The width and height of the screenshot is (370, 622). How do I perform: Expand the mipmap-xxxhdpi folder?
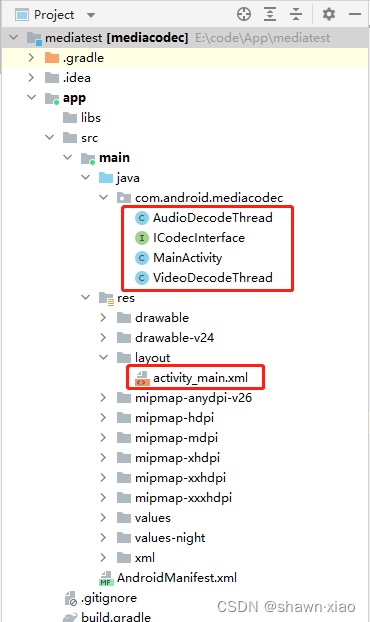(x=104, y=497)
